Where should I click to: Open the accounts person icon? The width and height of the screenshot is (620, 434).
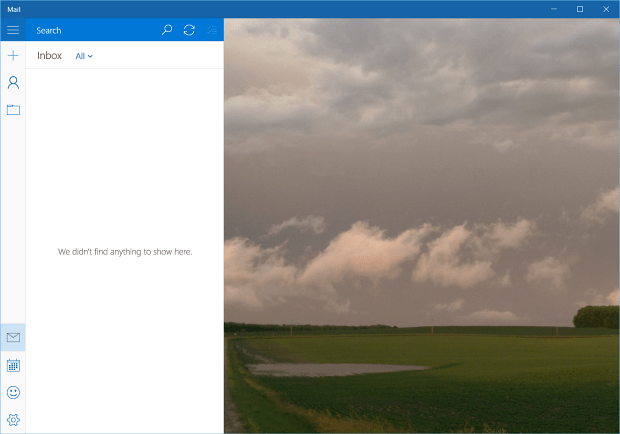(x=13, y=82)
